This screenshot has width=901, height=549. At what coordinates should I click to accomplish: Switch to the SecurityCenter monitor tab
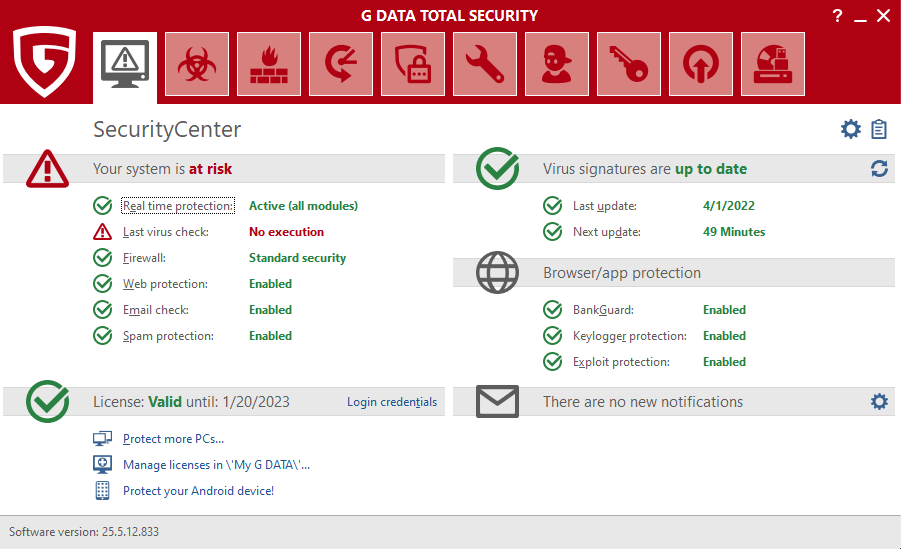125,65
